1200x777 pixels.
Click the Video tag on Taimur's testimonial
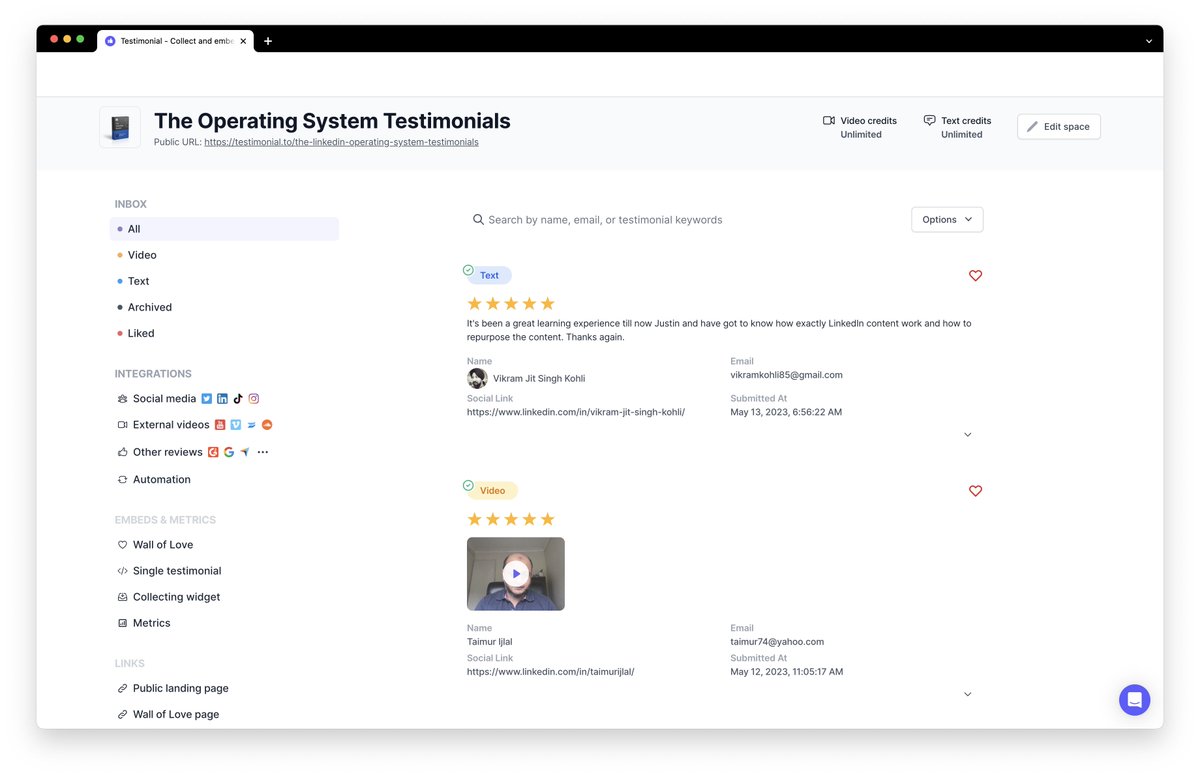click(492, 491)
